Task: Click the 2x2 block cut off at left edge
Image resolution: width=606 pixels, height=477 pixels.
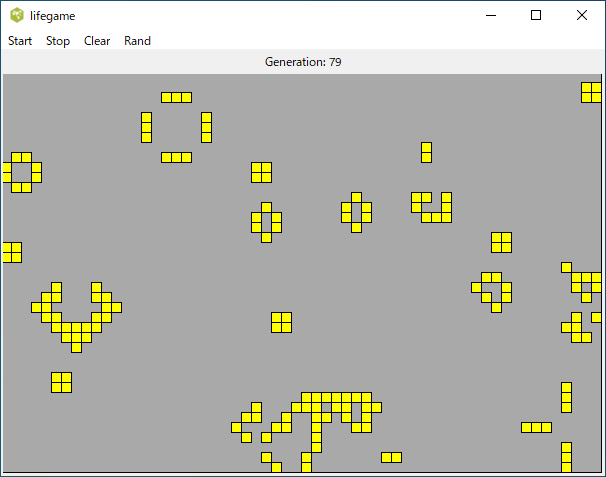Action: coord(11,252)
